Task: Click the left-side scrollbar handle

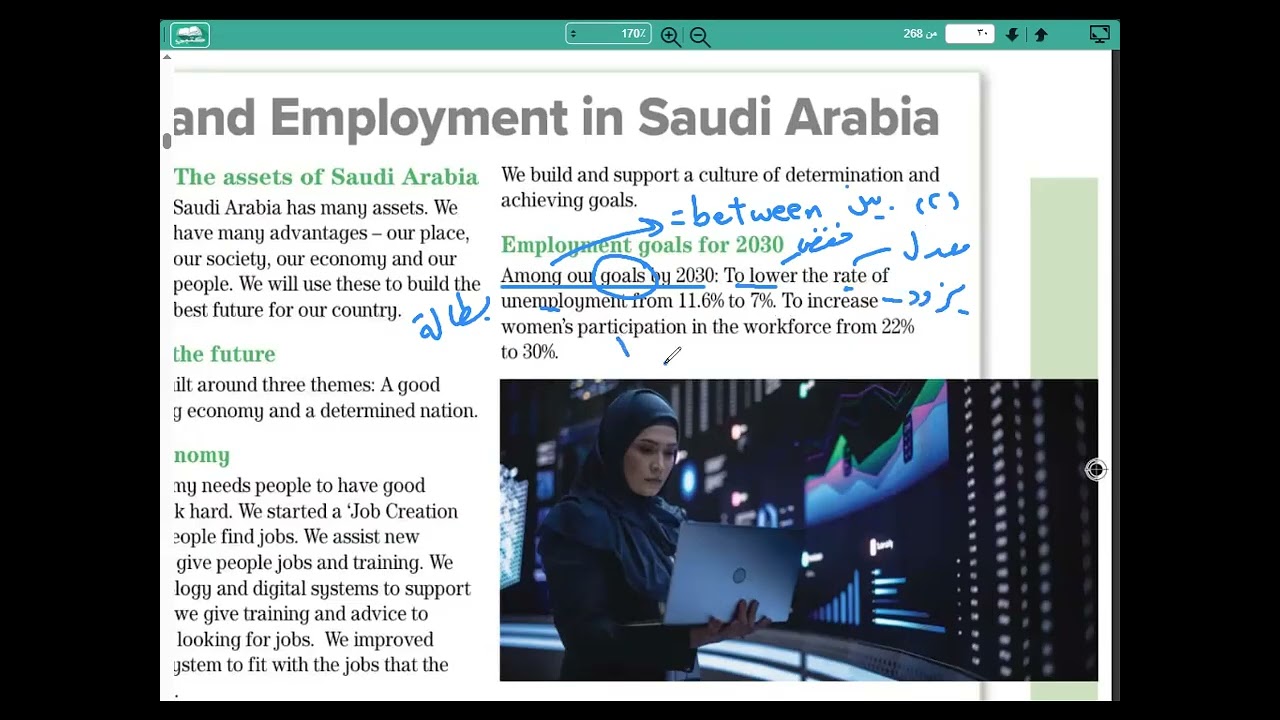Action: [x=166, y=141]
